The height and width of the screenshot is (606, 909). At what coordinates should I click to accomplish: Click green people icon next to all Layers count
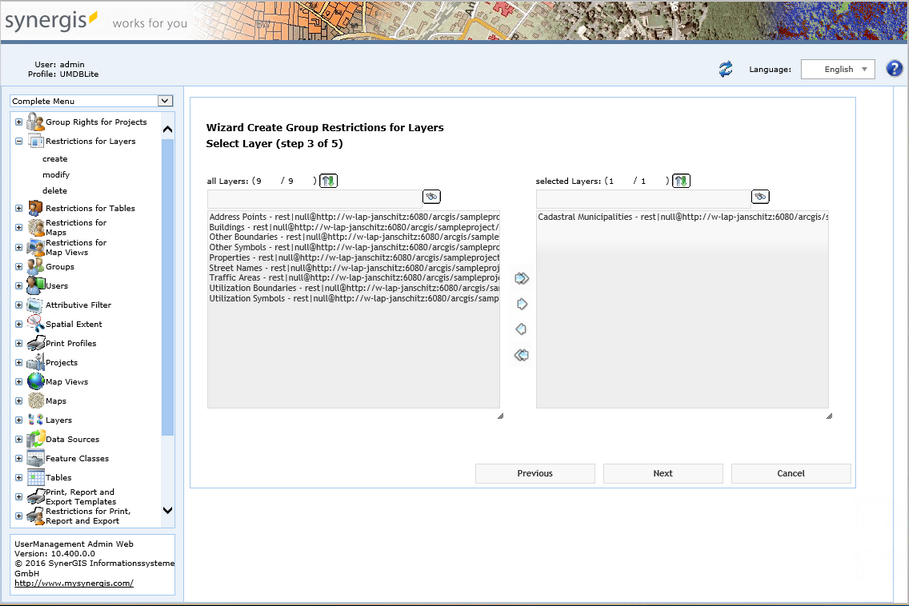[x=328, y=181]
